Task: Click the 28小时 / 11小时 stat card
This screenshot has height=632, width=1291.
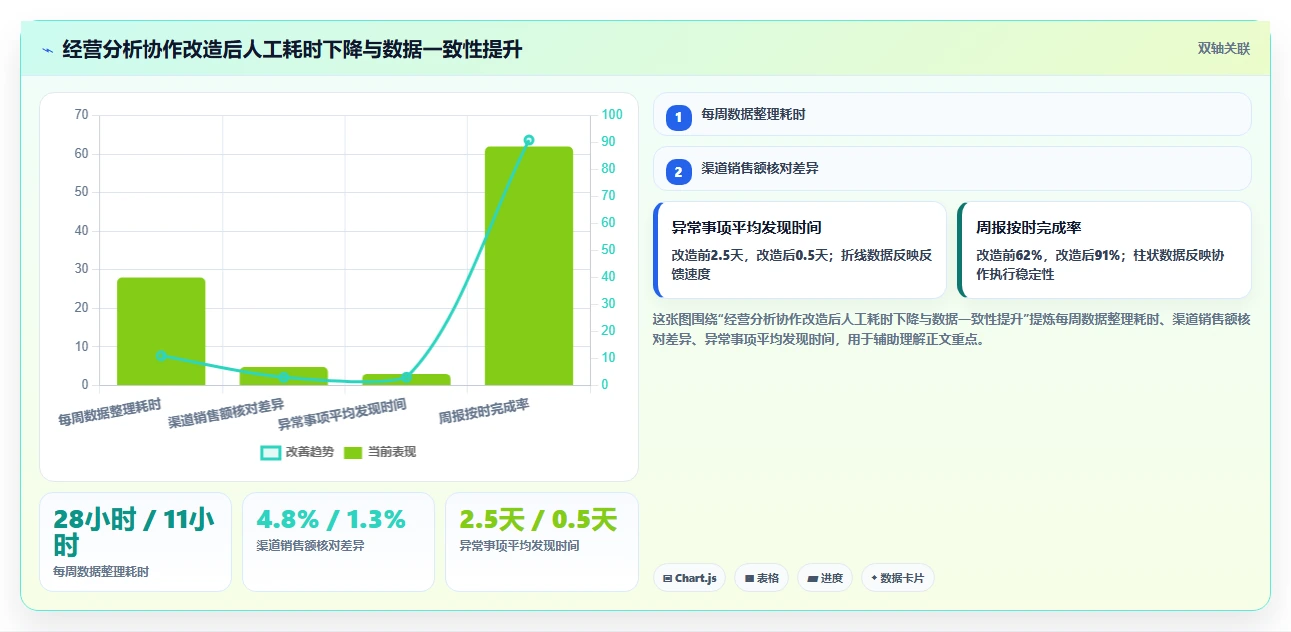Action: [x=135, y=542]
